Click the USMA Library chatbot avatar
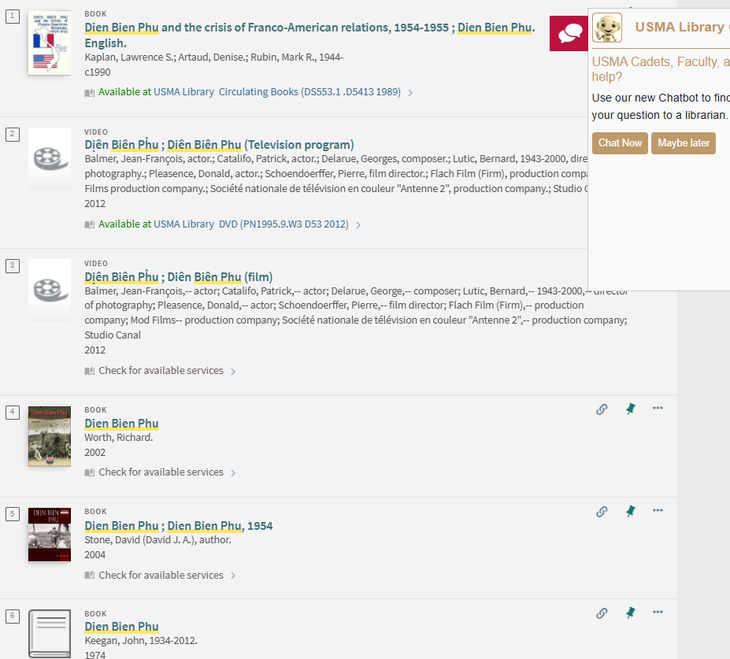This screenshot has height=659, width=730. pos(607,27)
